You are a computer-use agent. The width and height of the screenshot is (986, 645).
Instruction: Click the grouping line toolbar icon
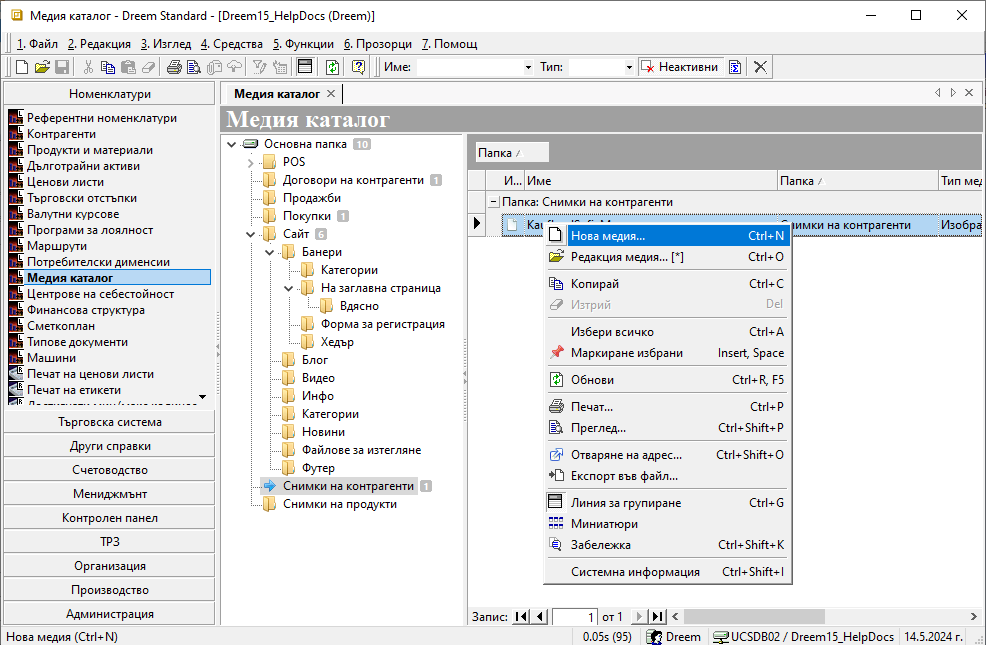306,67
